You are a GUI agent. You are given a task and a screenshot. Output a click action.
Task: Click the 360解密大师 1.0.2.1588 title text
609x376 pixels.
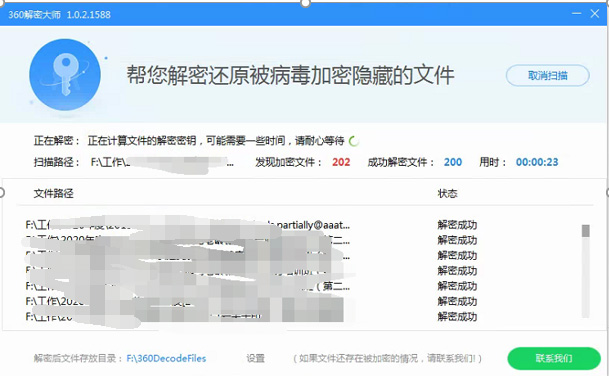coord(59,15)
